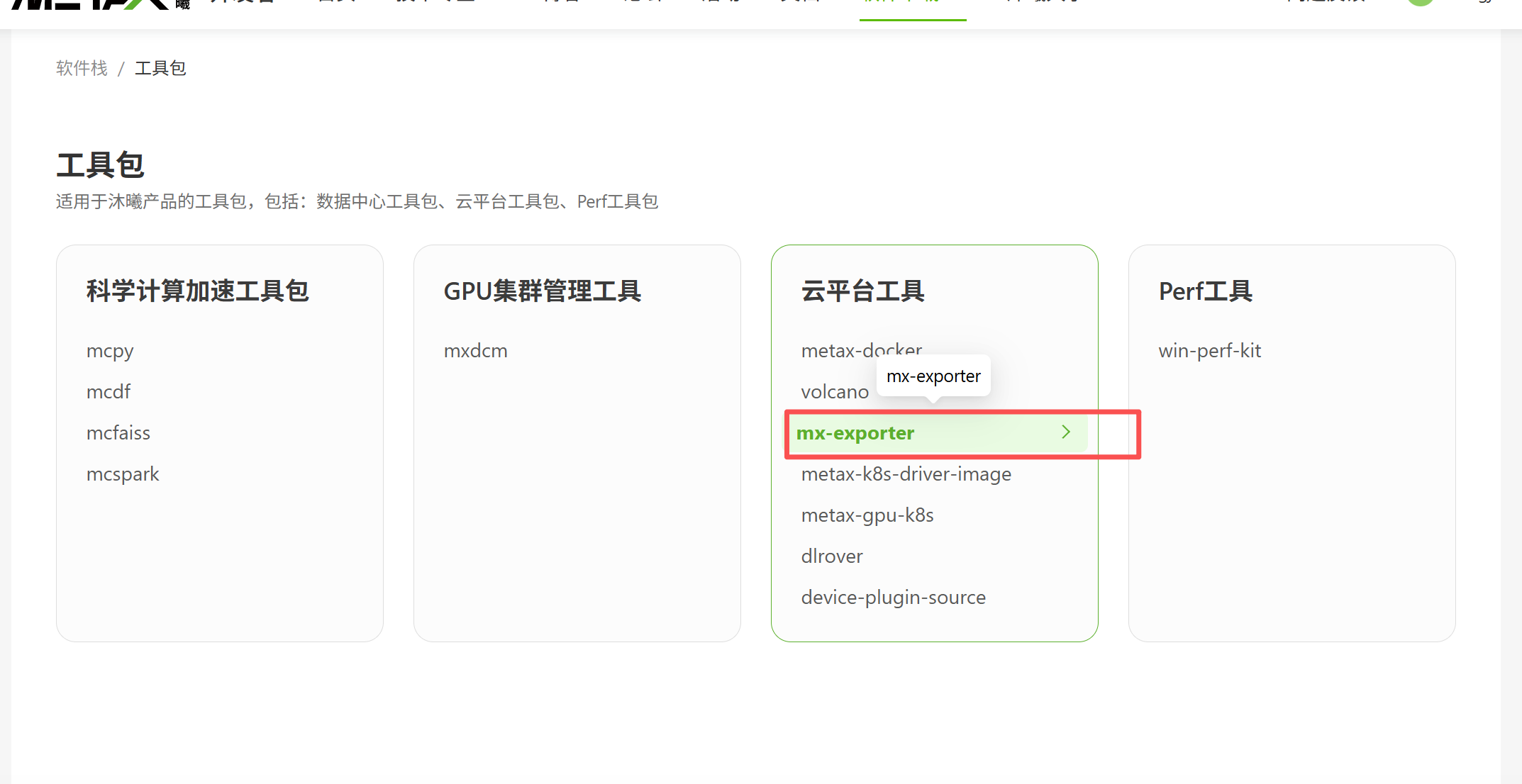
Task: Click the 云平台工具 card heading
Action: [x=862, y=291]
